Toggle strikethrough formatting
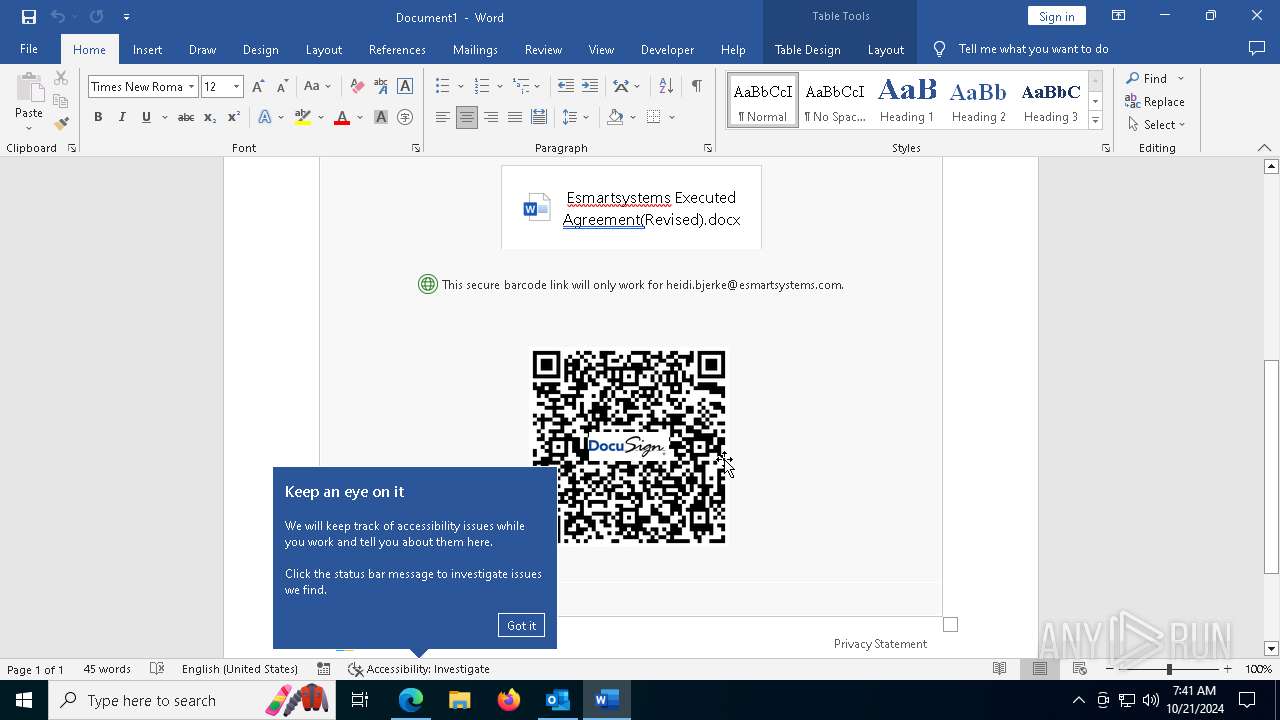 click(x=186, y=117)
